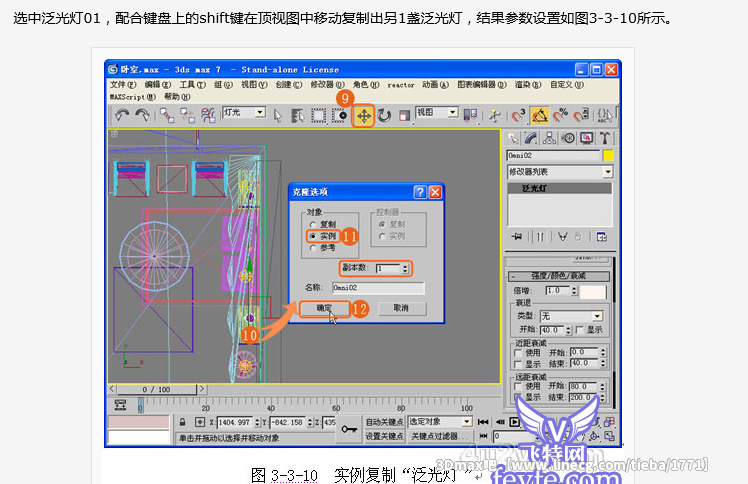Select the Link objects tool
The image size is (748, 484).
166,115
